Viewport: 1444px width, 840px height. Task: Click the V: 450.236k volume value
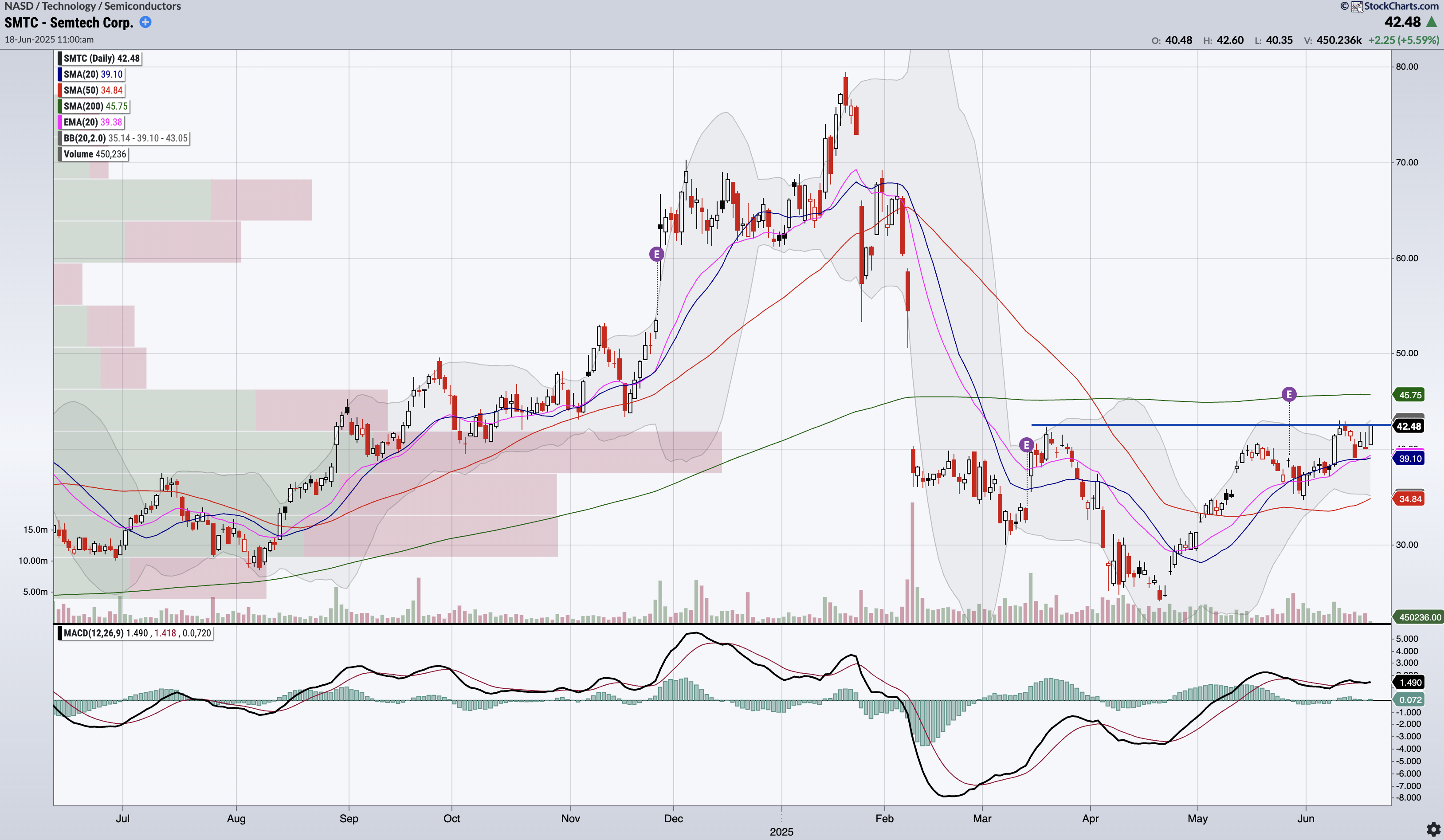click(x=1333, y=40)
